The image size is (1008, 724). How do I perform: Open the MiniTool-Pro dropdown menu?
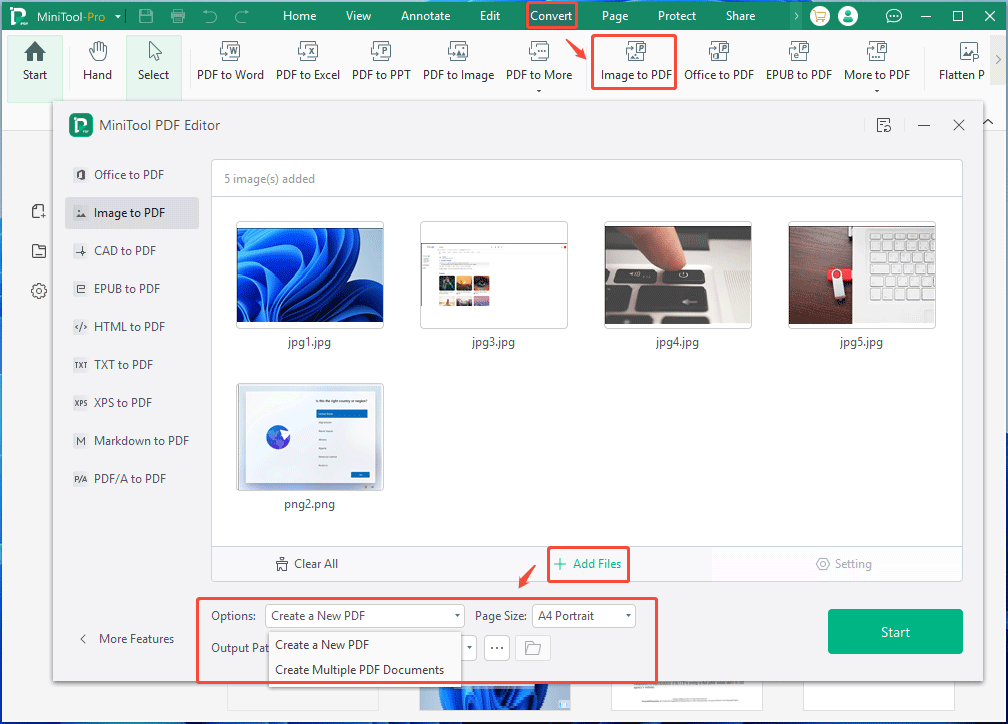117,15
